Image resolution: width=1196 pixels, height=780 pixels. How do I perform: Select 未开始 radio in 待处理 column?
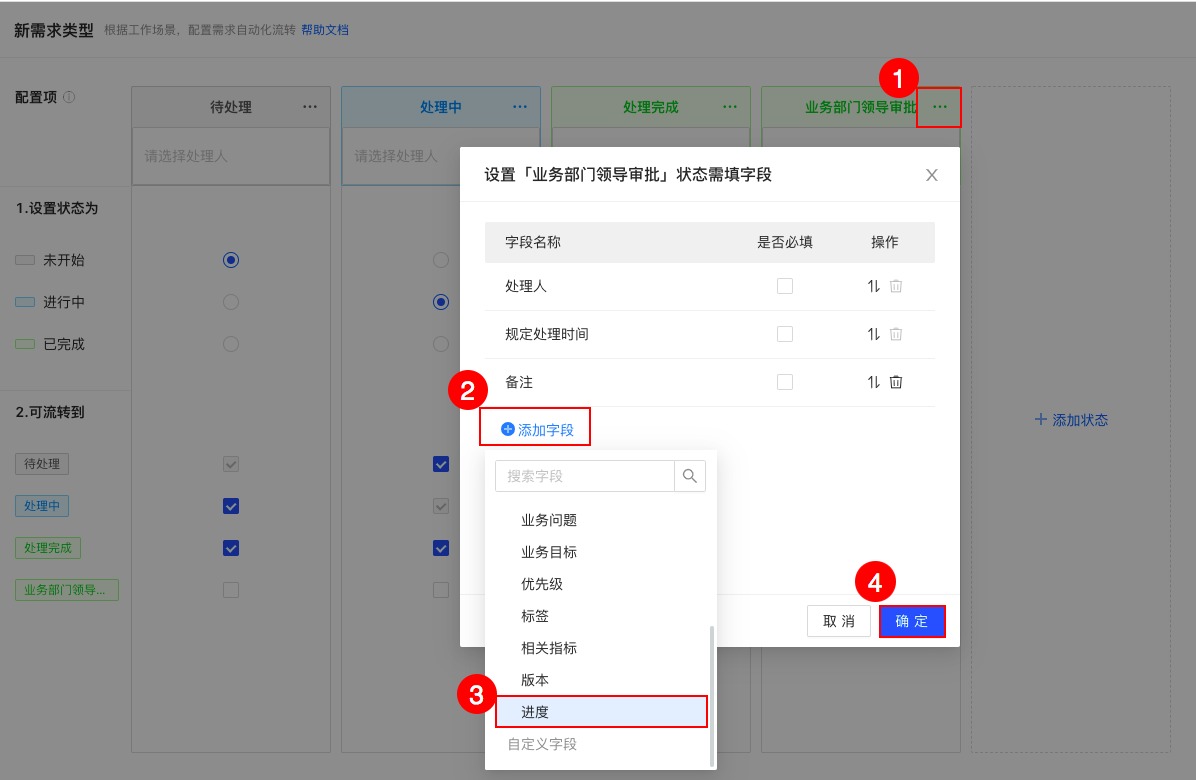231,260
